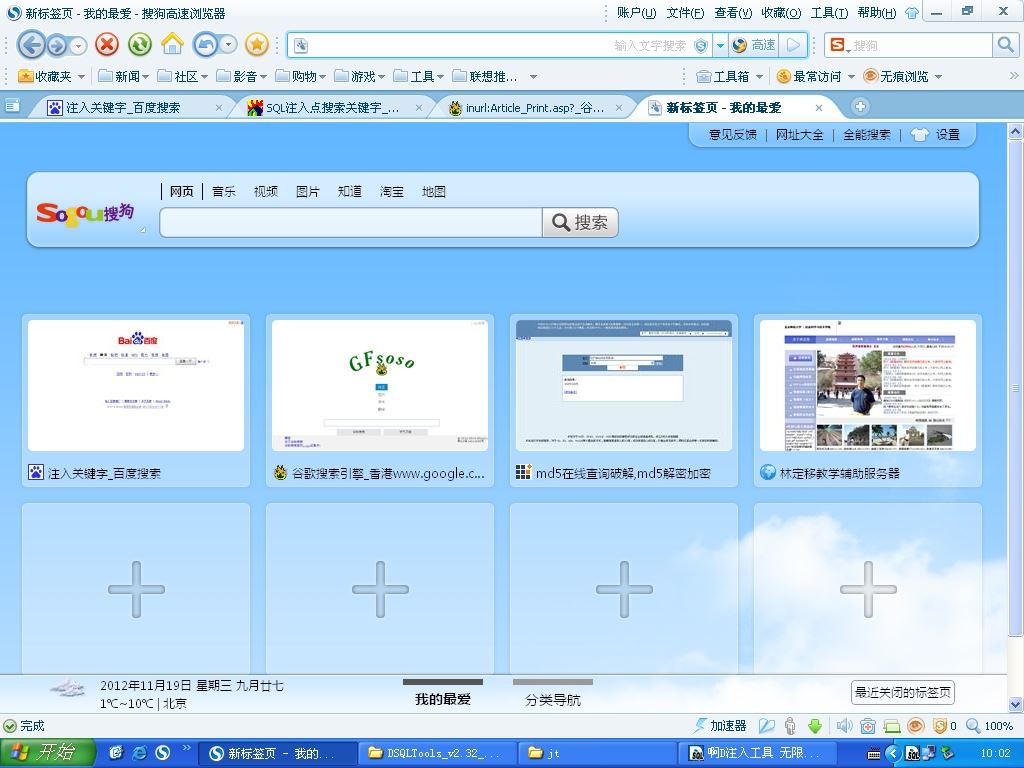
Task: Click the magnifier search icon in Sogou box
Action: [1004, 45]
